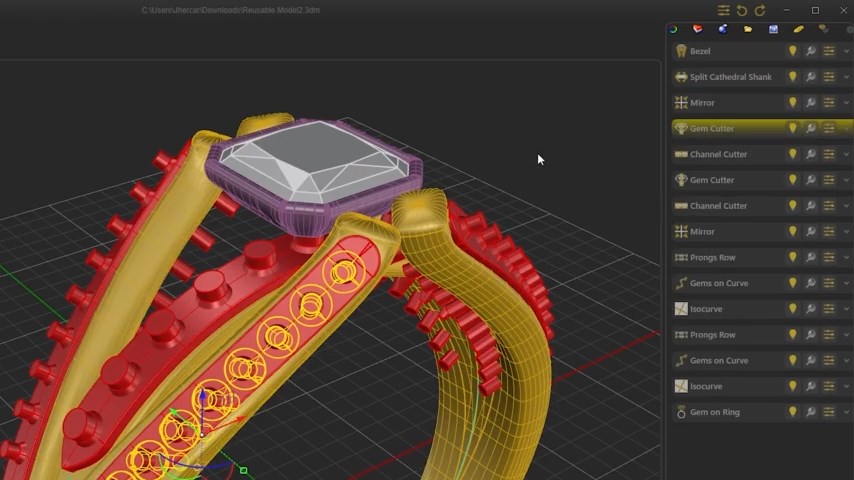This screenshot has height=480, width=854.
Task: Open sliders icon on Isocurve row above Gem on Ring
Action: (829, 386)
